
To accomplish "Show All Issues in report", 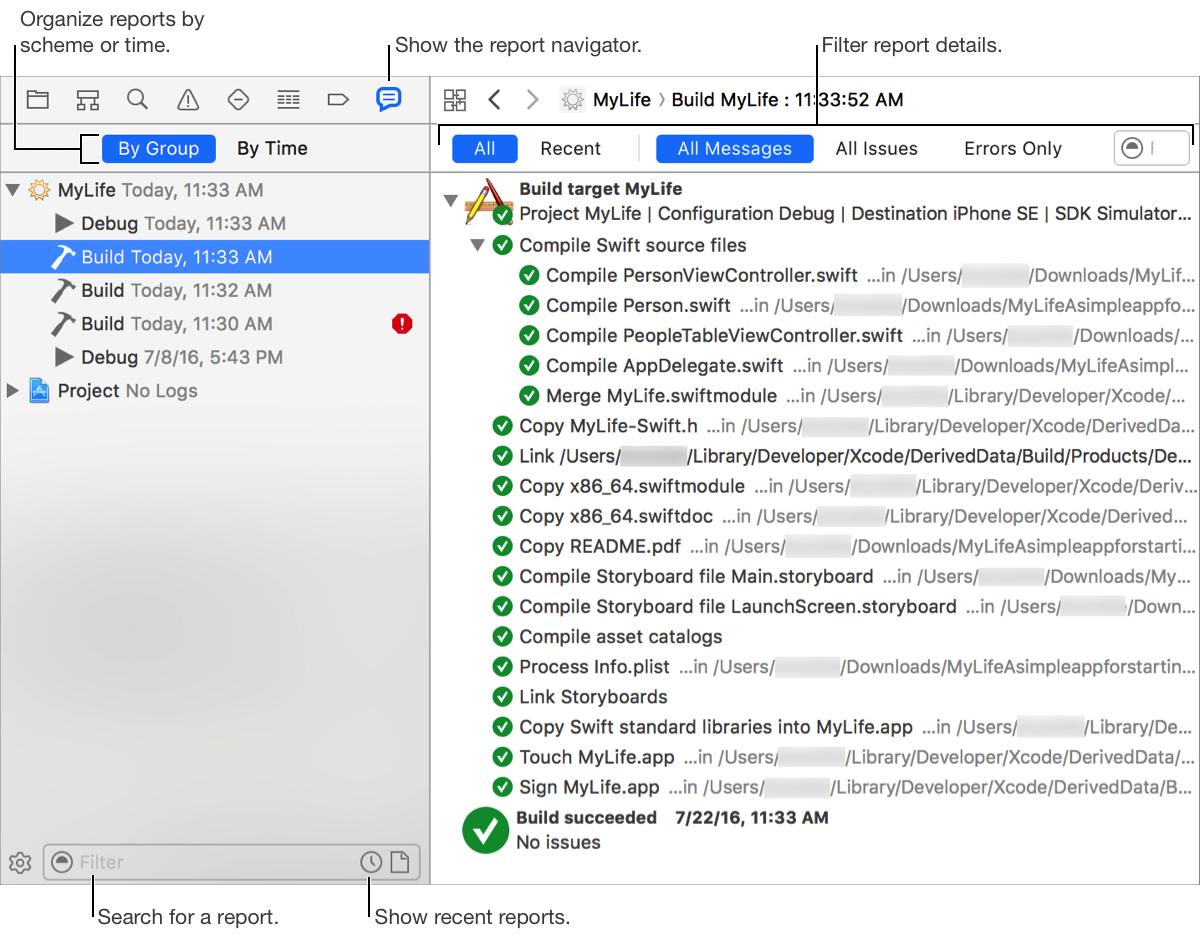I will point(877,148).
